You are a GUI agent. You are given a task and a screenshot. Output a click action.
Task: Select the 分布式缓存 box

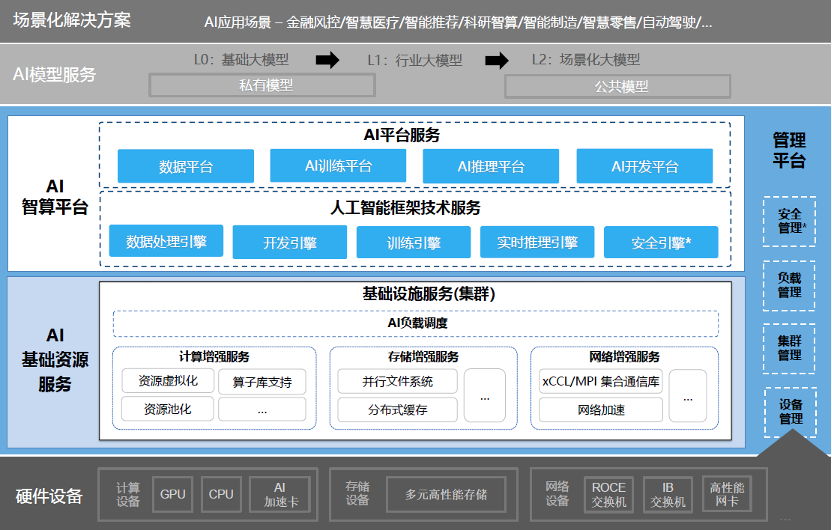coord(397,409)
